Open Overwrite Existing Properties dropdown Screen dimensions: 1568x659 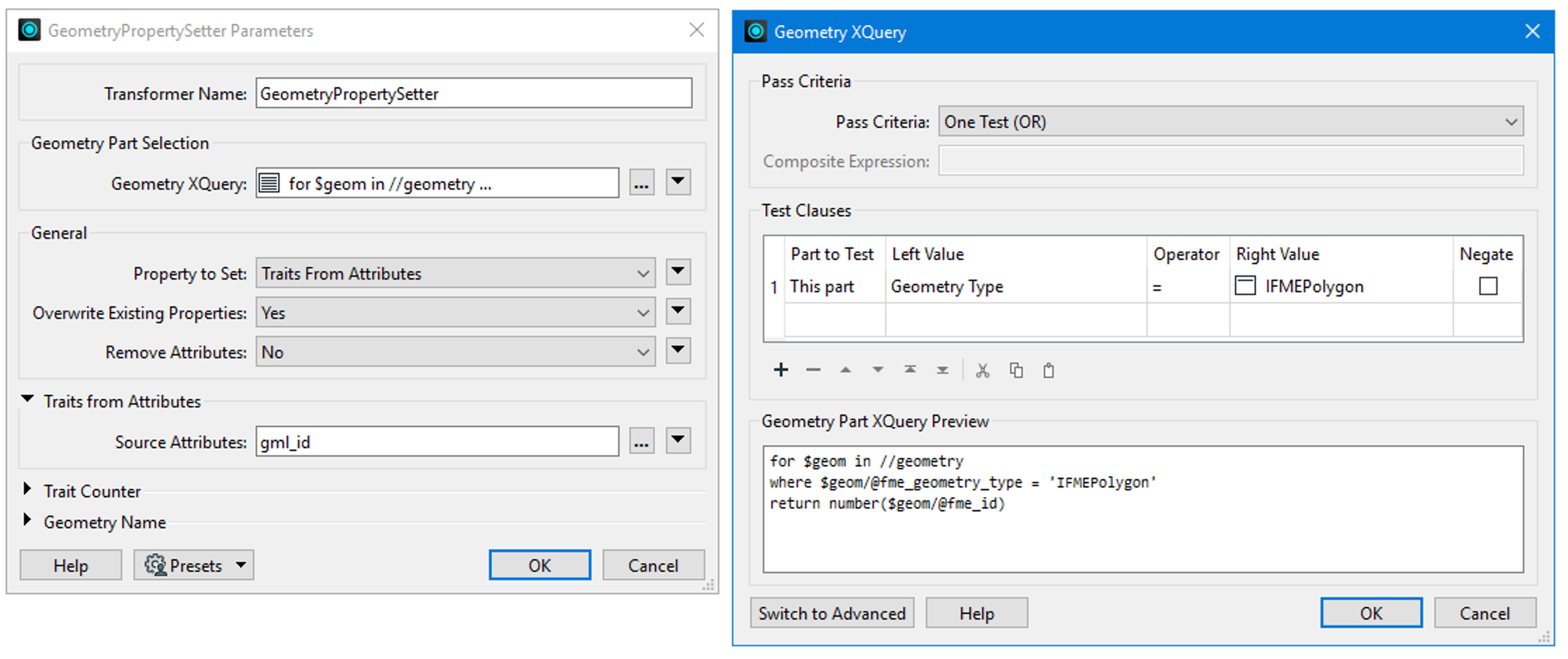click(455, 313)
